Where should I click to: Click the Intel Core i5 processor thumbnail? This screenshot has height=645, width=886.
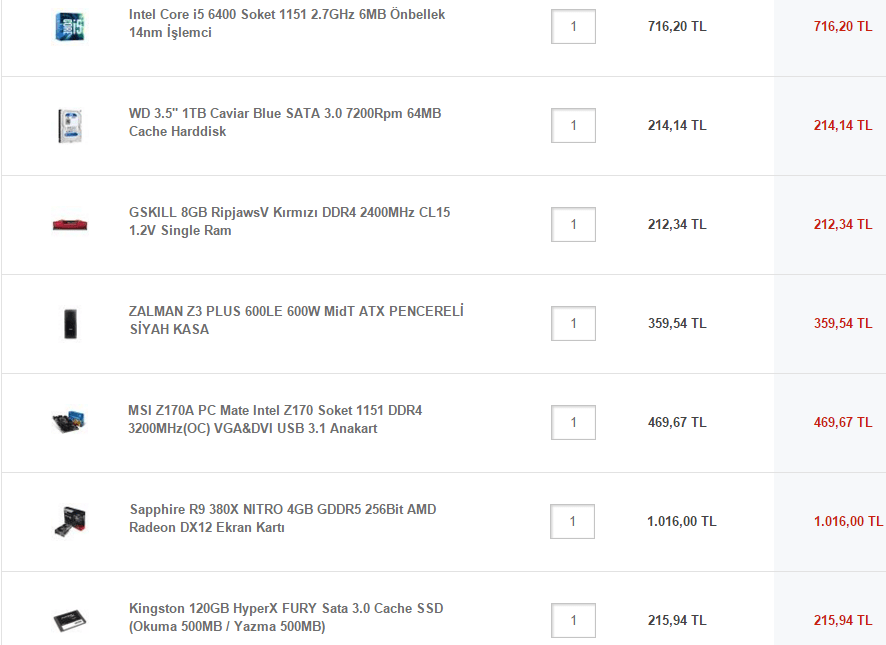click(70, 26)
